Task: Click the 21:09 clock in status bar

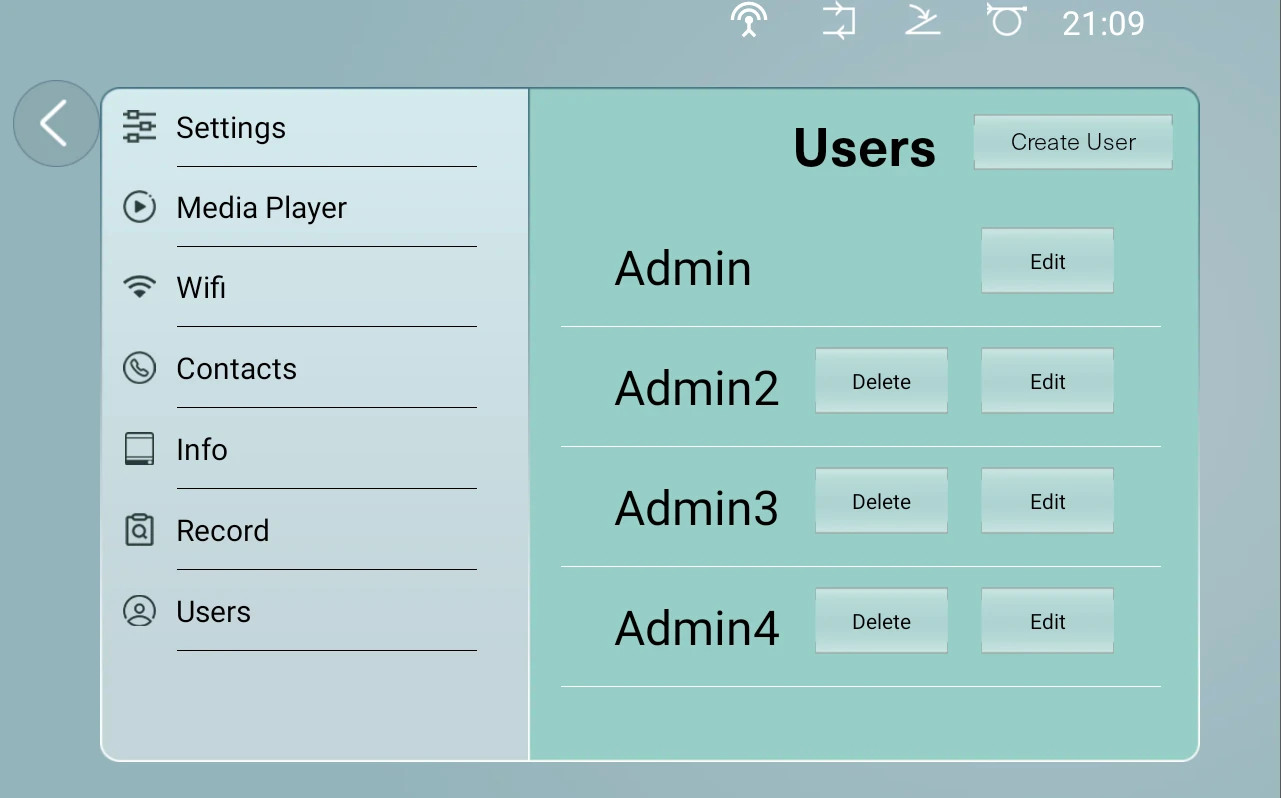Action: pos(1103,23)
